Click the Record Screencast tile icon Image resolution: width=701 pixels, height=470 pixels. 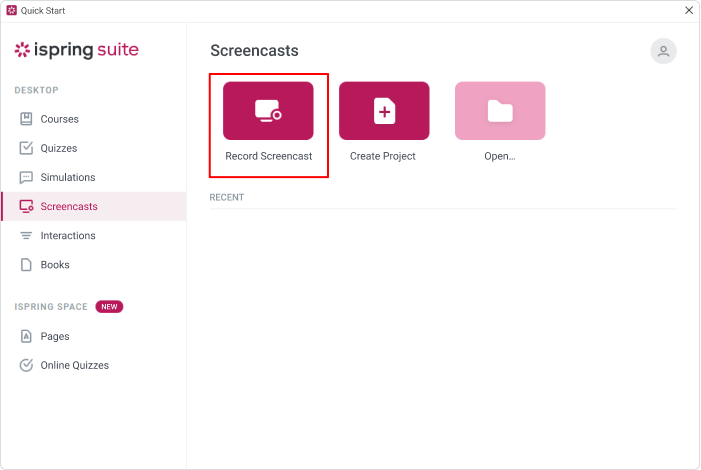[268, 110]
